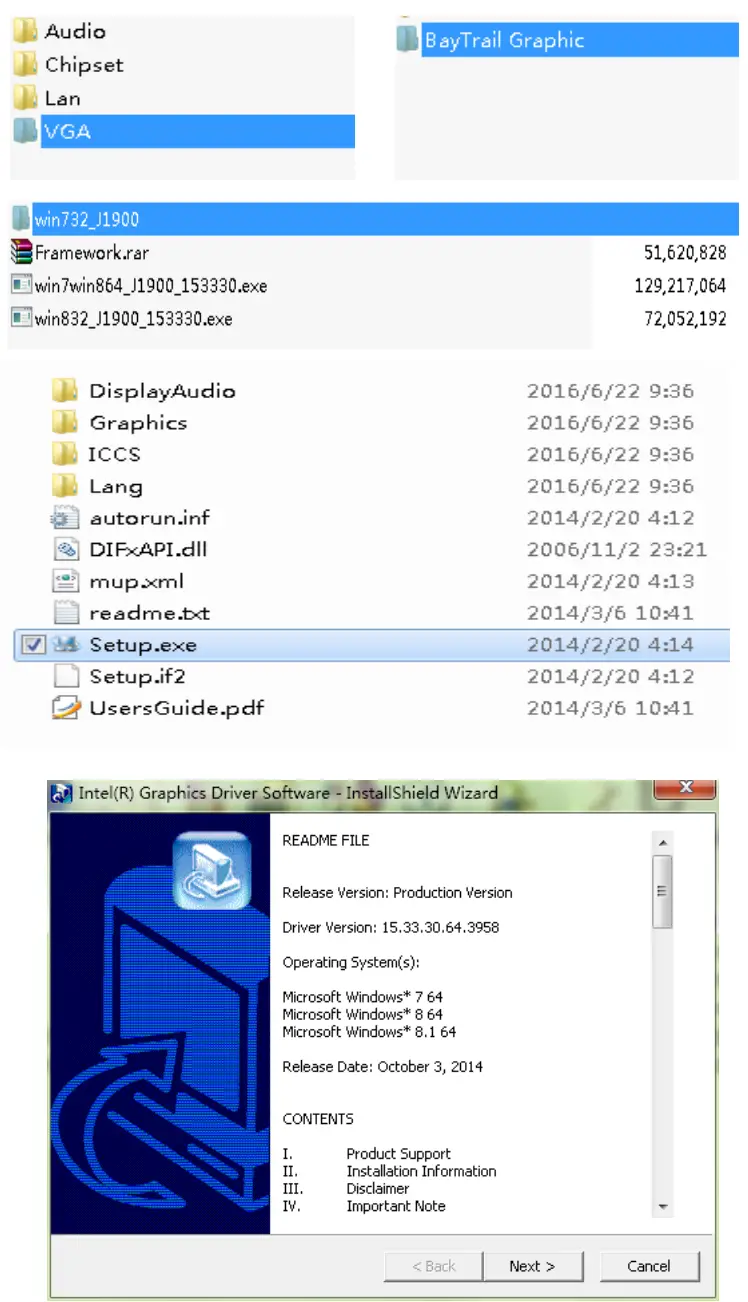Click the Installation Information contents entry

coord(421,1171)
